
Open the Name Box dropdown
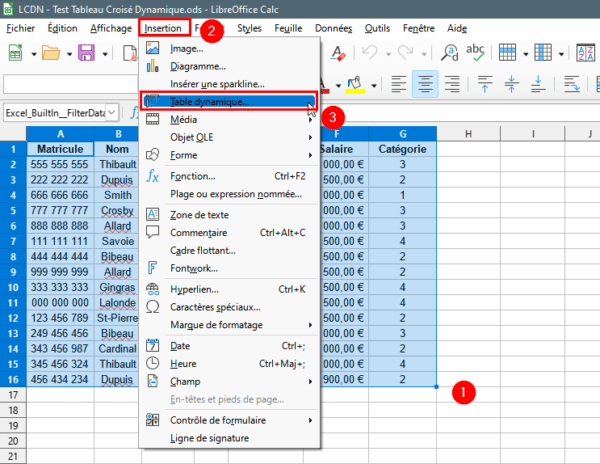pyautogui.click(x=112, y=112)
